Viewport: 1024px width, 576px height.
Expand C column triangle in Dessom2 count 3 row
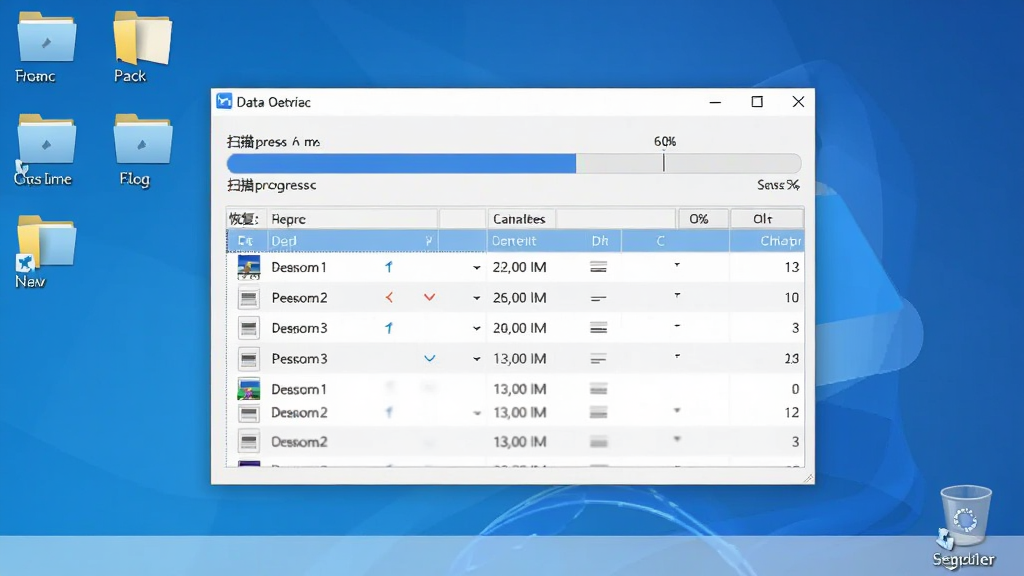click(x=677, y=439)
